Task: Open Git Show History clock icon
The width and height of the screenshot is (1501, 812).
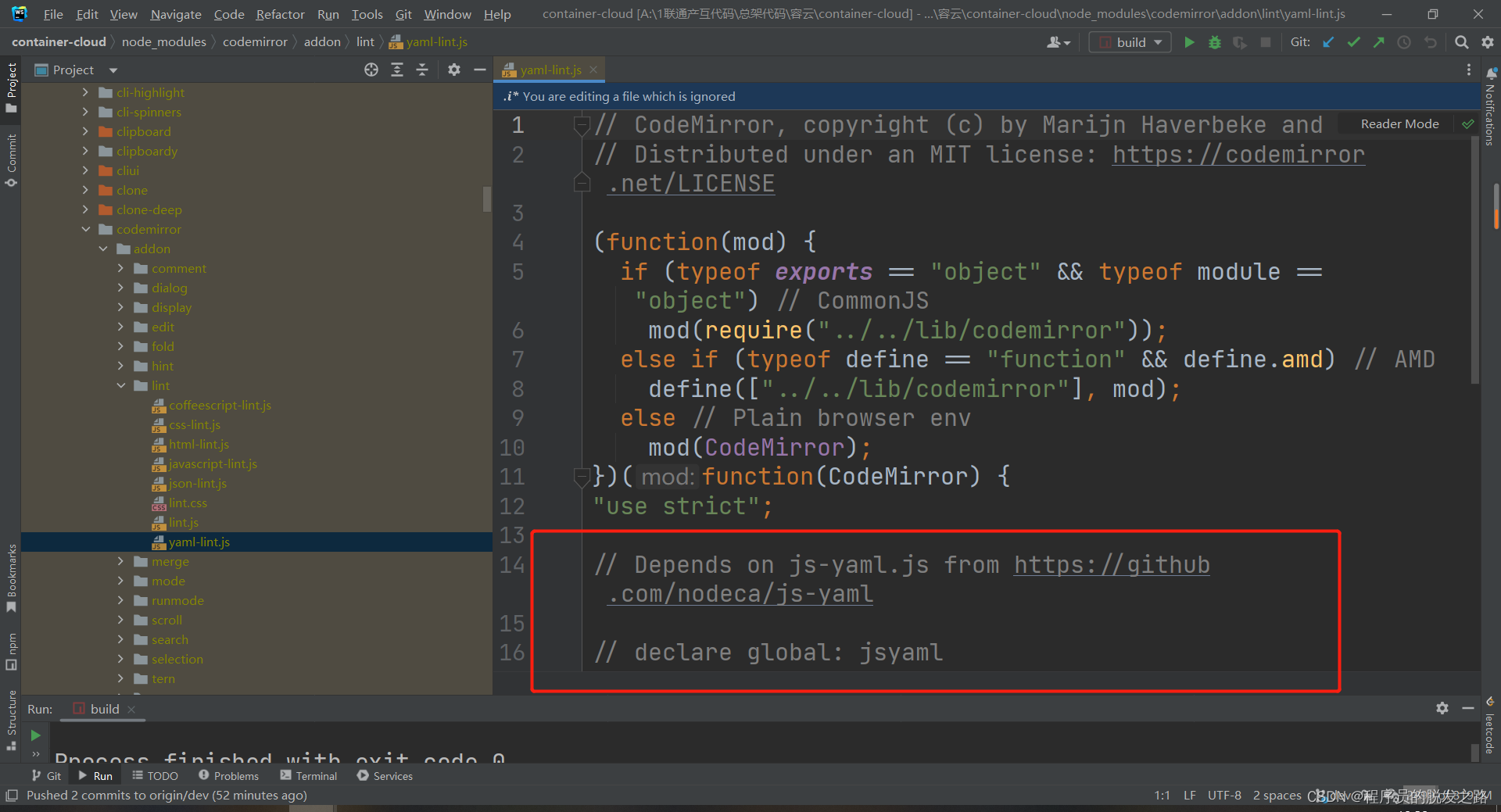Action: point(1404,42)
